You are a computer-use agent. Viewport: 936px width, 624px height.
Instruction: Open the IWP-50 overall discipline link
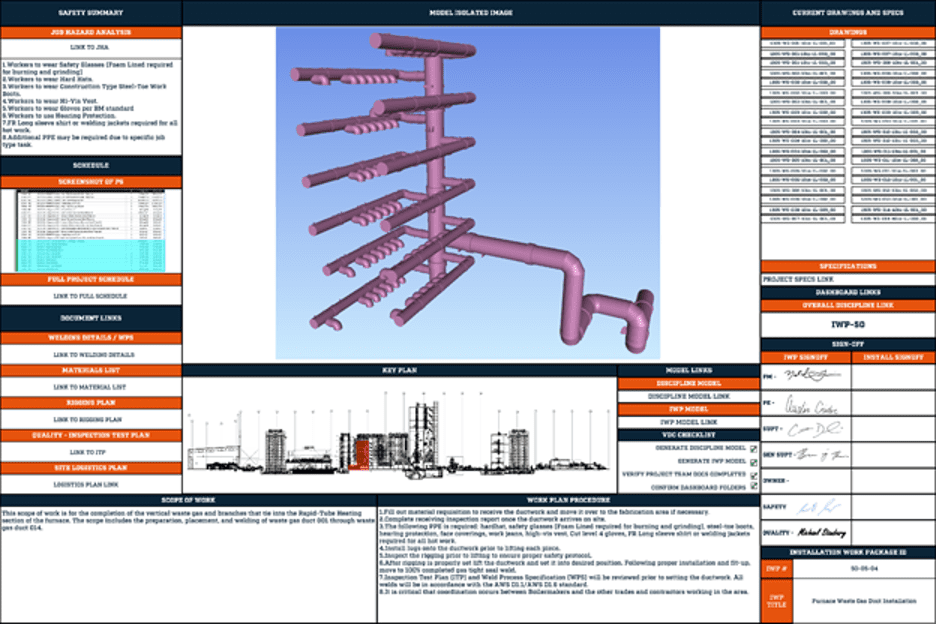pyautogui.click(x=848, y=325)
